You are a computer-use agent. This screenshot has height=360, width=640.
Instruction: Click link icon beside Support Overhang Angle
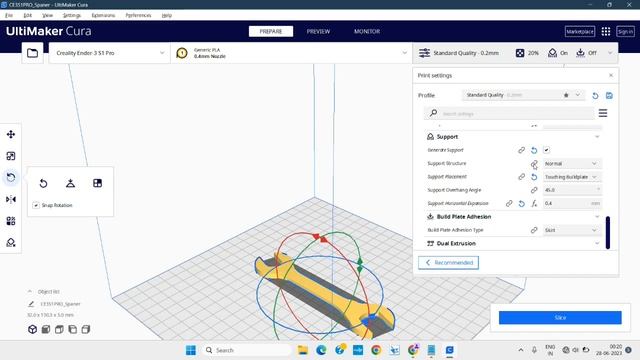click(x=534, y=190)
